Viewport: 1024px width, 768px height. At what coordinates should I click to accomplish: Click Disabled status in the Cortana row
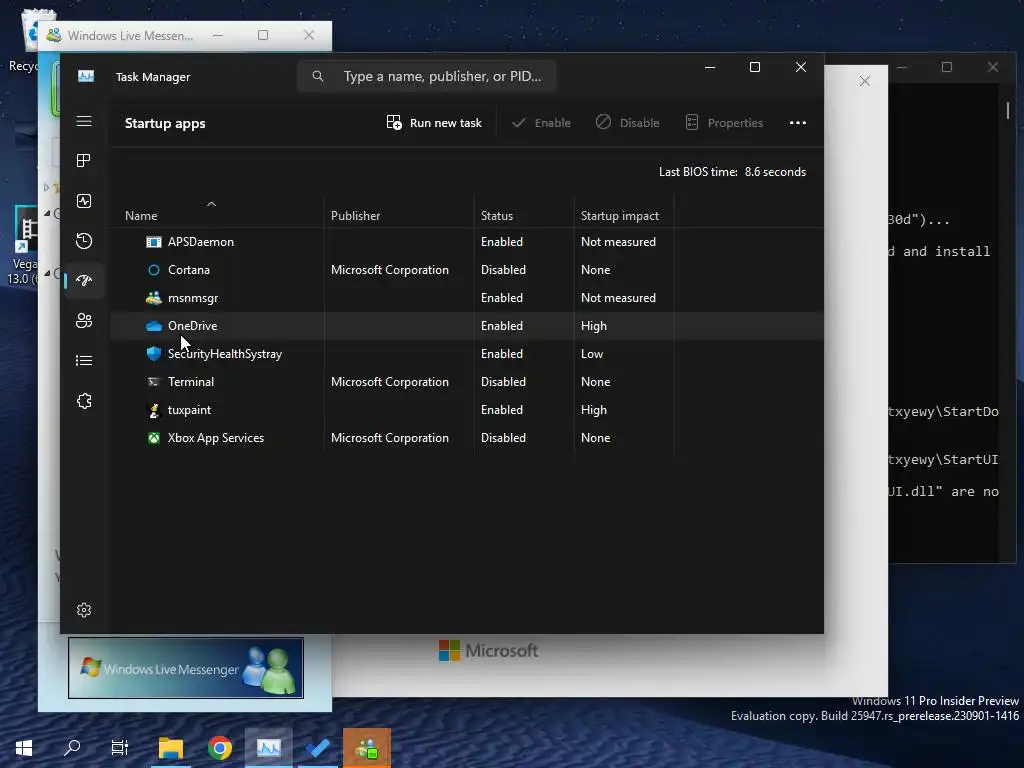click(x=503, y=270)
